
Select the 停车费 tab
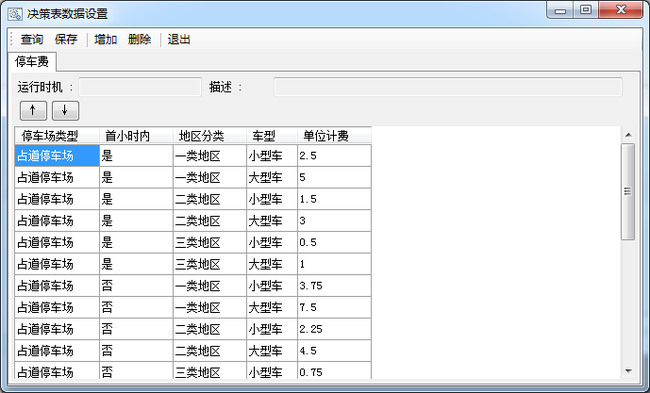32,62
